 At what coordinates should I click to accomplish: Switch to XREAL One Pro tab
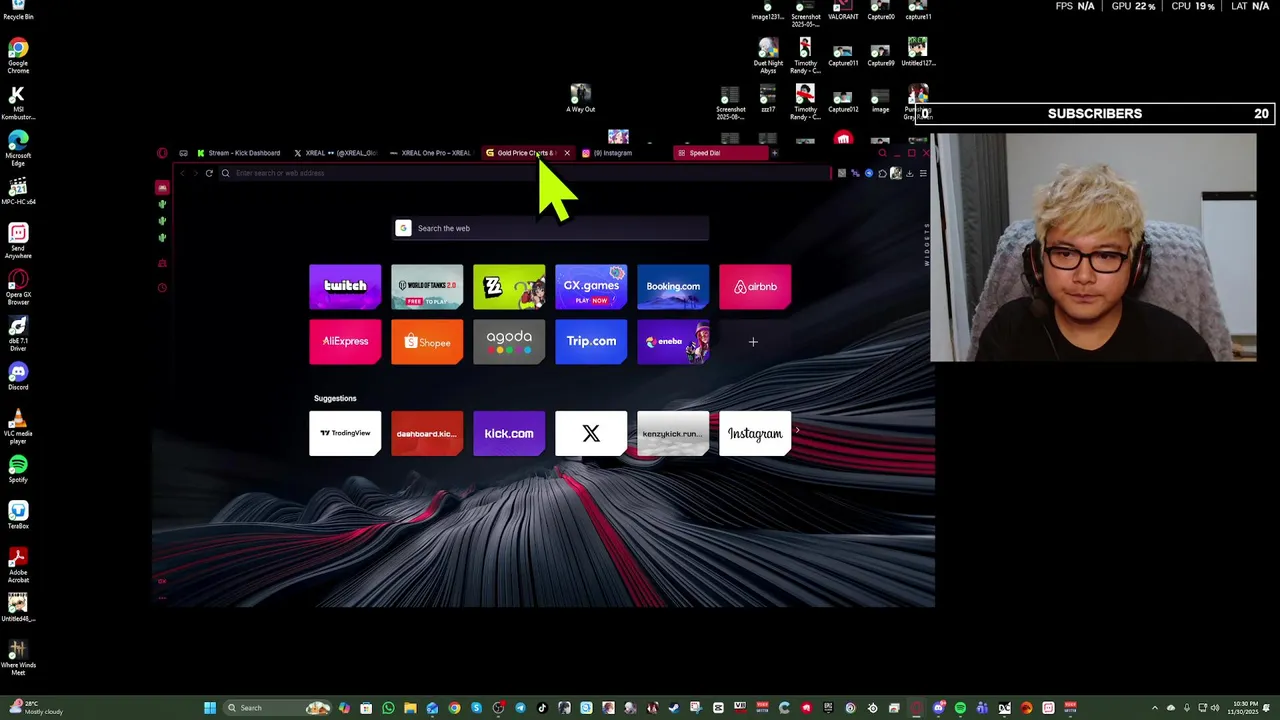431,153
